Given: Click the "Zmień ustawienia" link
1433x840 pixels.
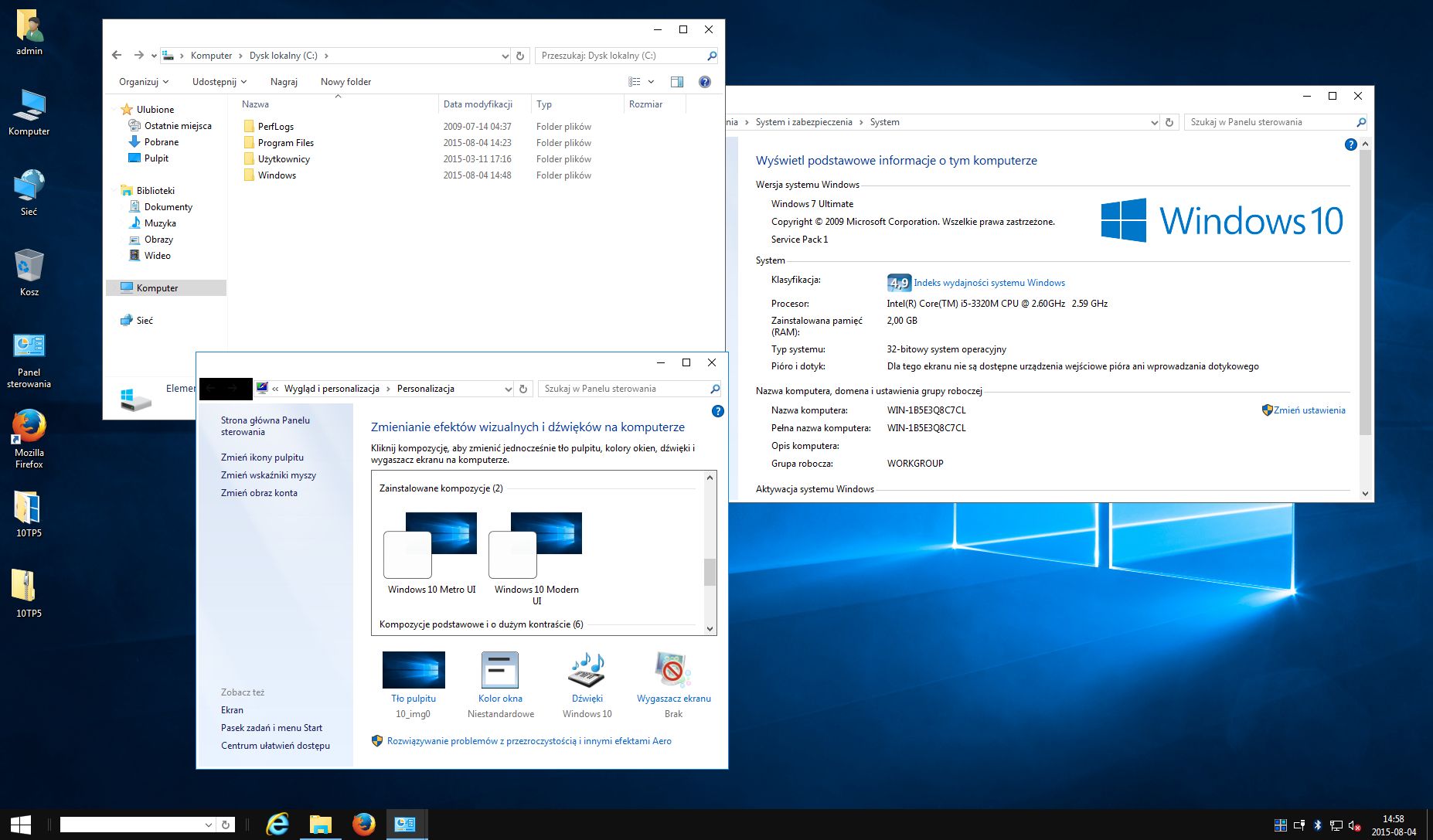Looking at the screenshot, I should (x=1310, y=410).
